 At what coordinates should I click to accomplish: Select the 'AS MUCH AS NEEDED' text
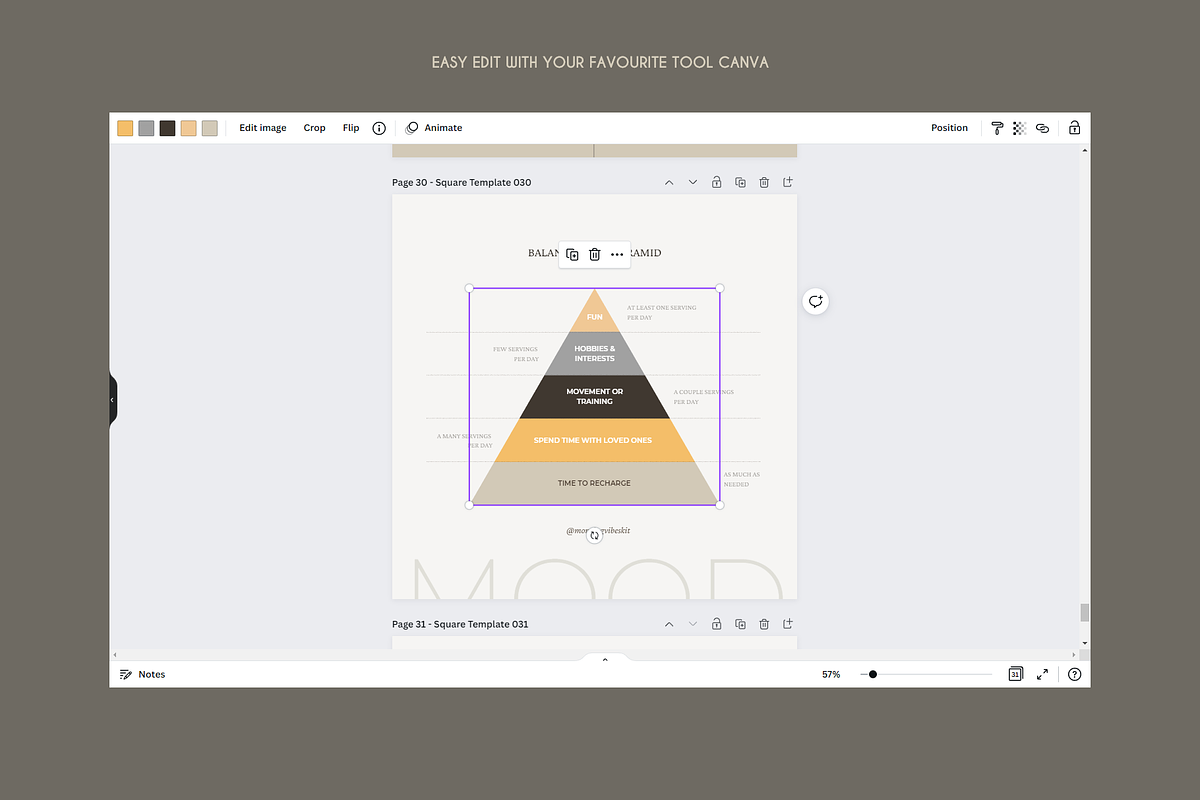(x=742, y=479)
